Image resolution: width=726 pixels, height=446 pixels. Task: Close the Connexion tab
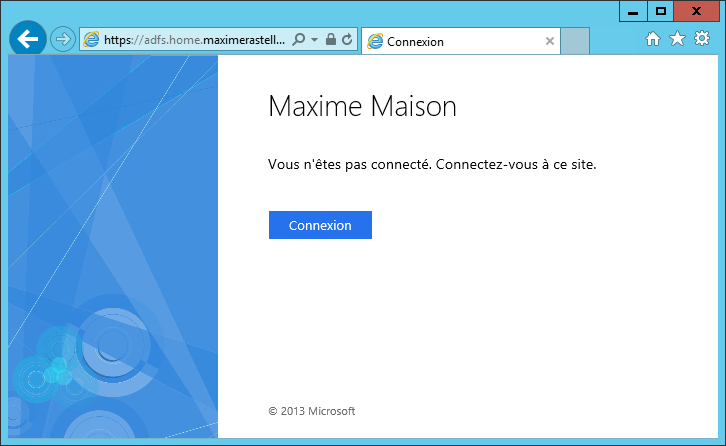point(550,41)
